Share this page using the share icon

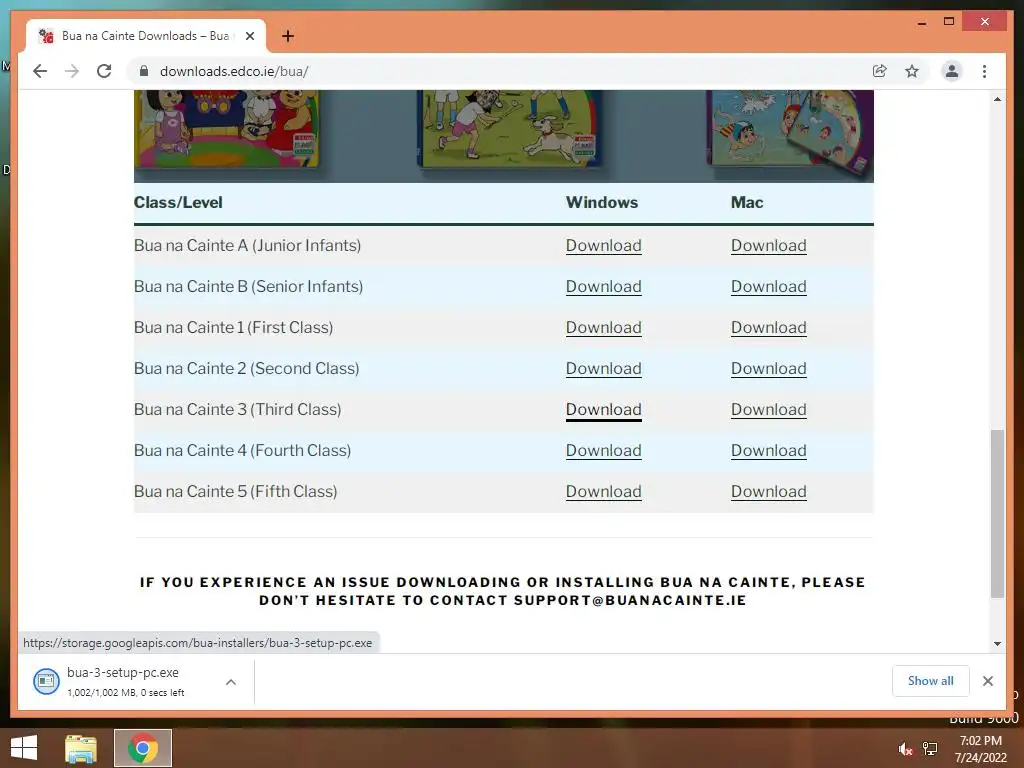(880, 71)
